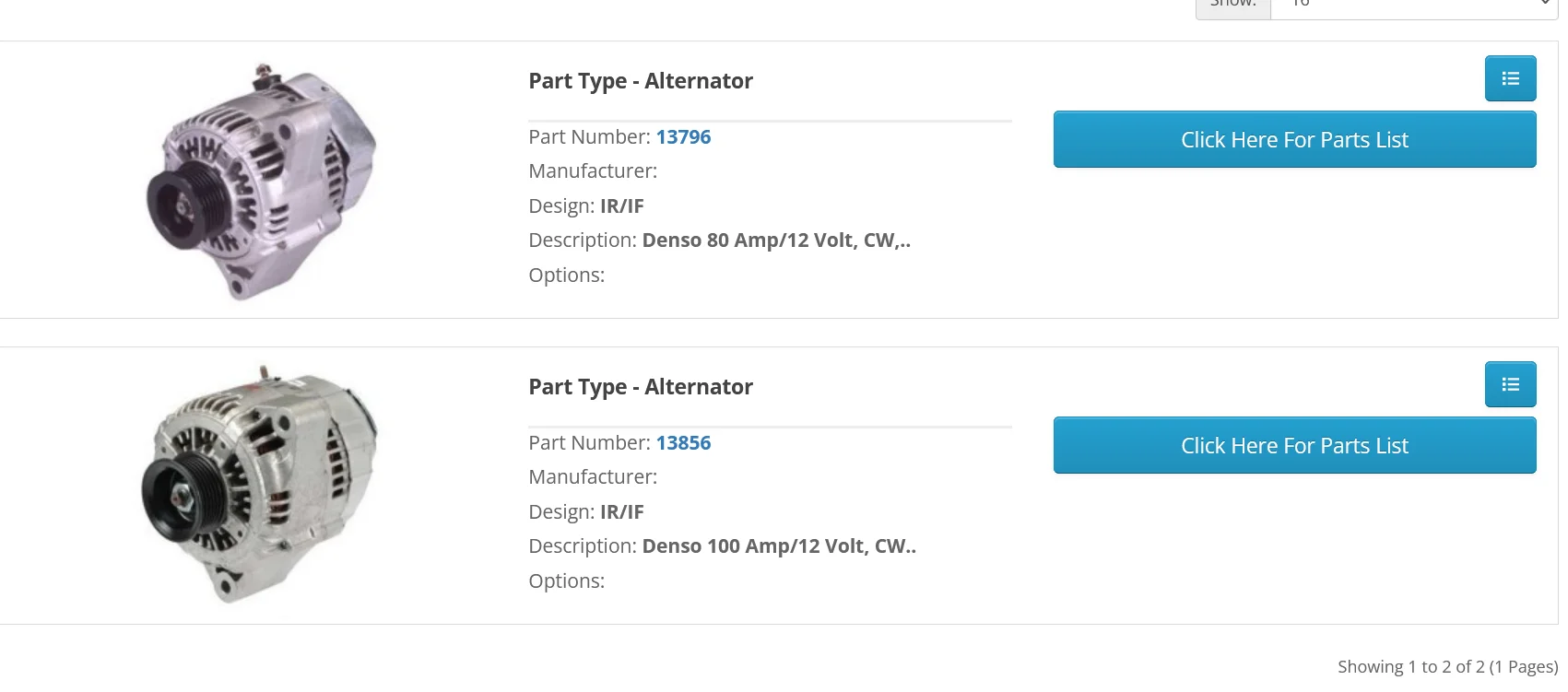
Task: Click the IR/IF design value for part 13796
Action: (622, 206)
